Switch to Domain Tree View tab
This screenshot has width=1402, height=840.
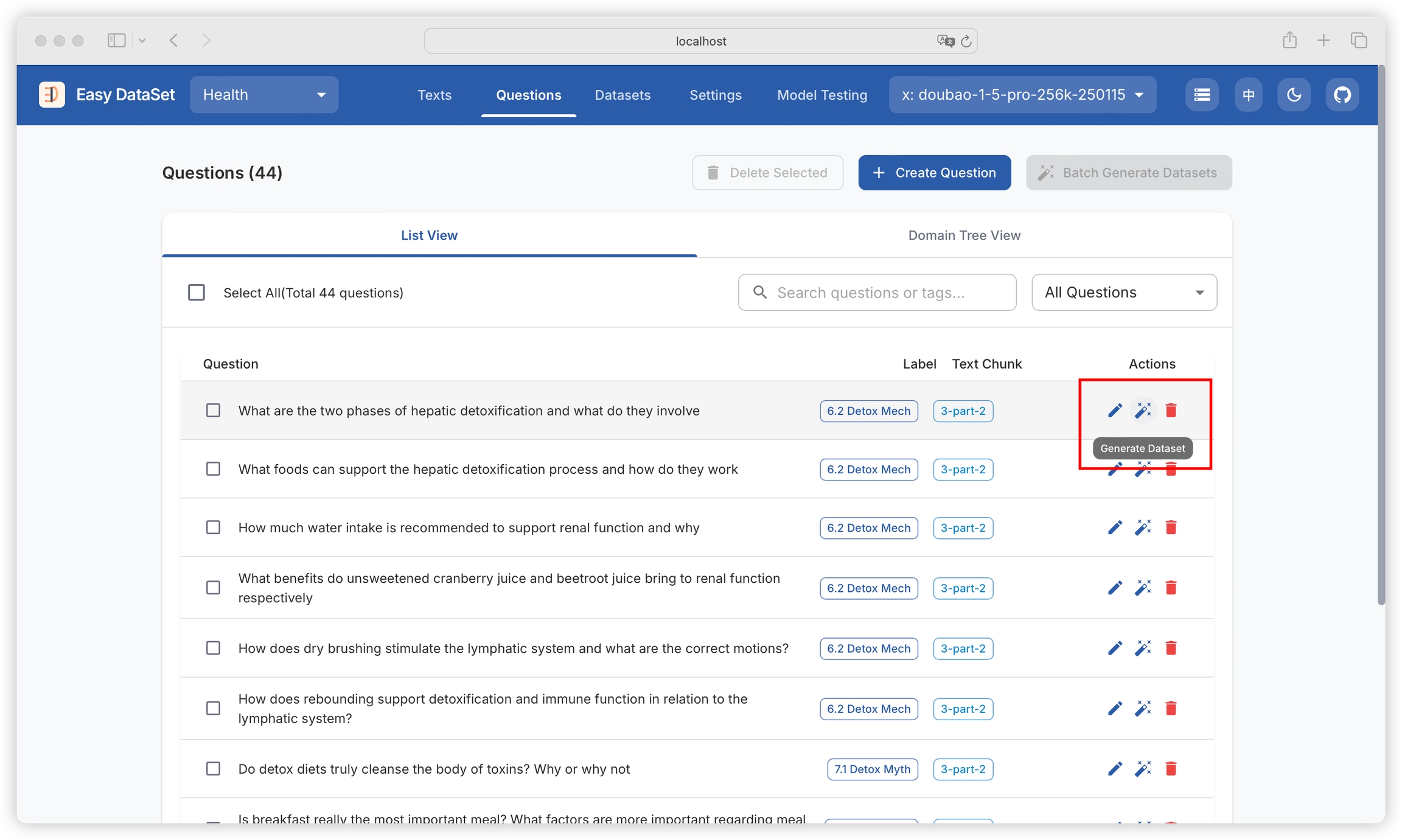point(964,235)
